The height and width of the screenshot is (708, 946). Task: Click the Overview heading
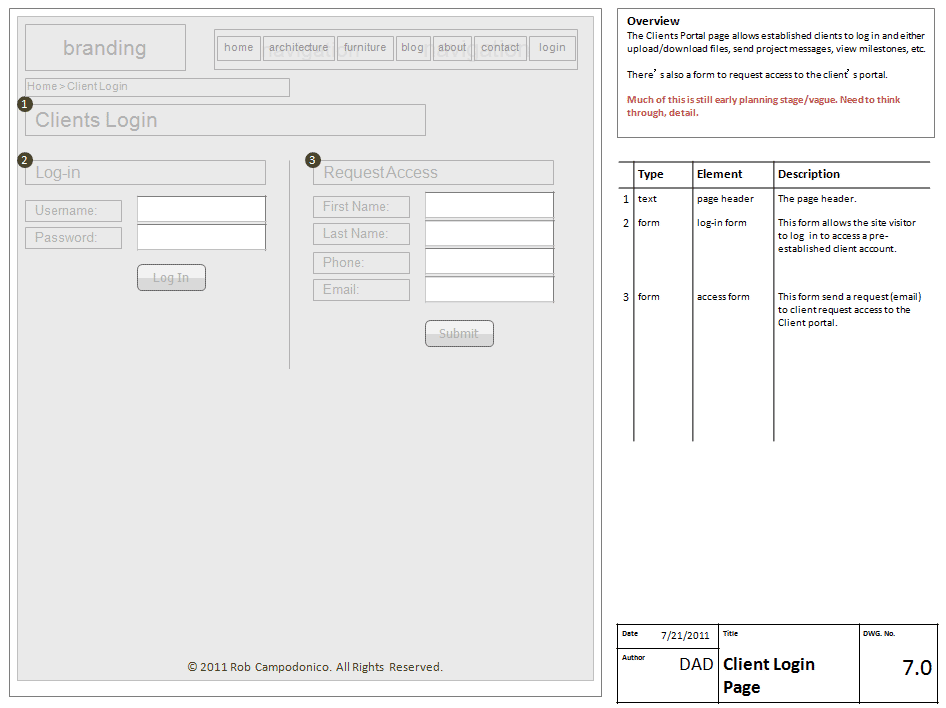(x=653, y=21)
